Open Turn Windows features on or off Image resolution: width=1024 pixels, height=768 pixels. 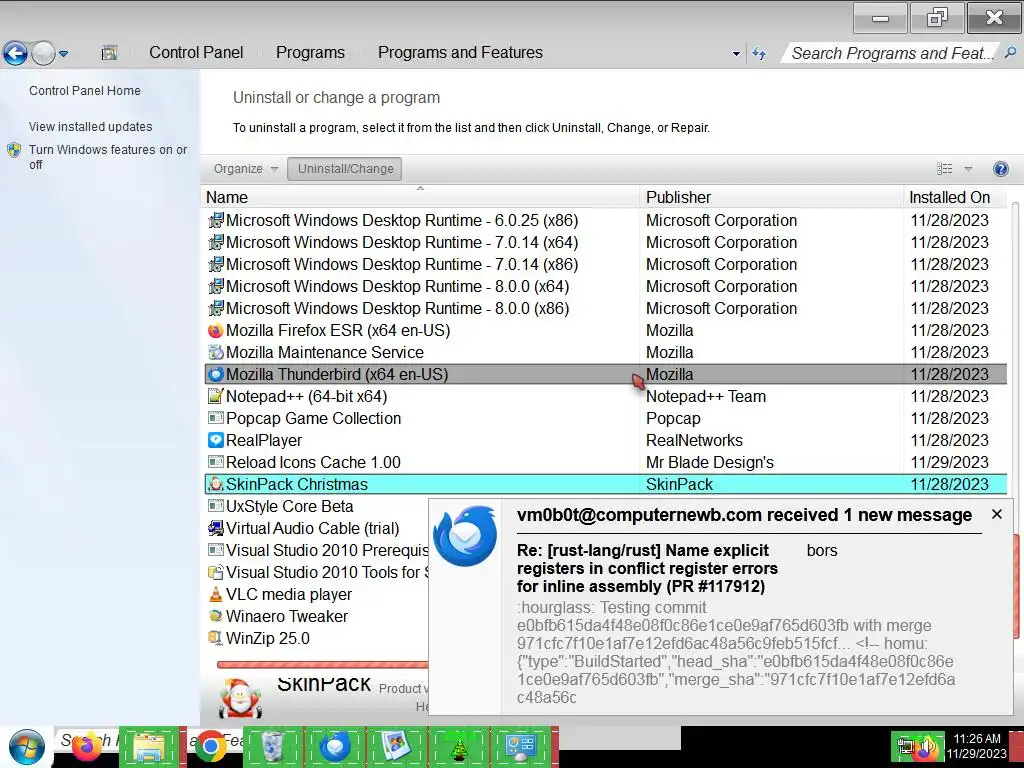point(108,157)
